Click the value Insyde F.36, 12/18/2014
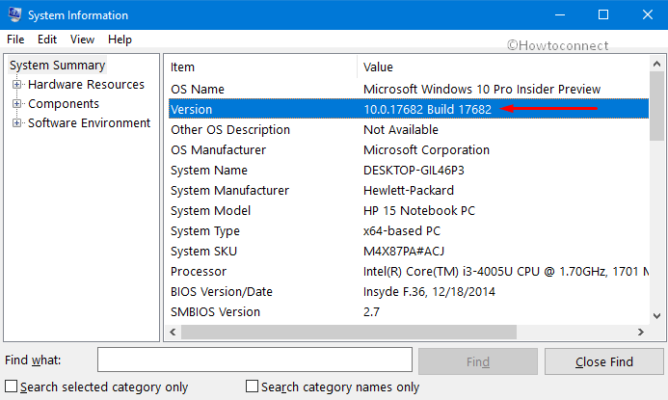Viewport: 668px width, 400px height. coord(429,292)
